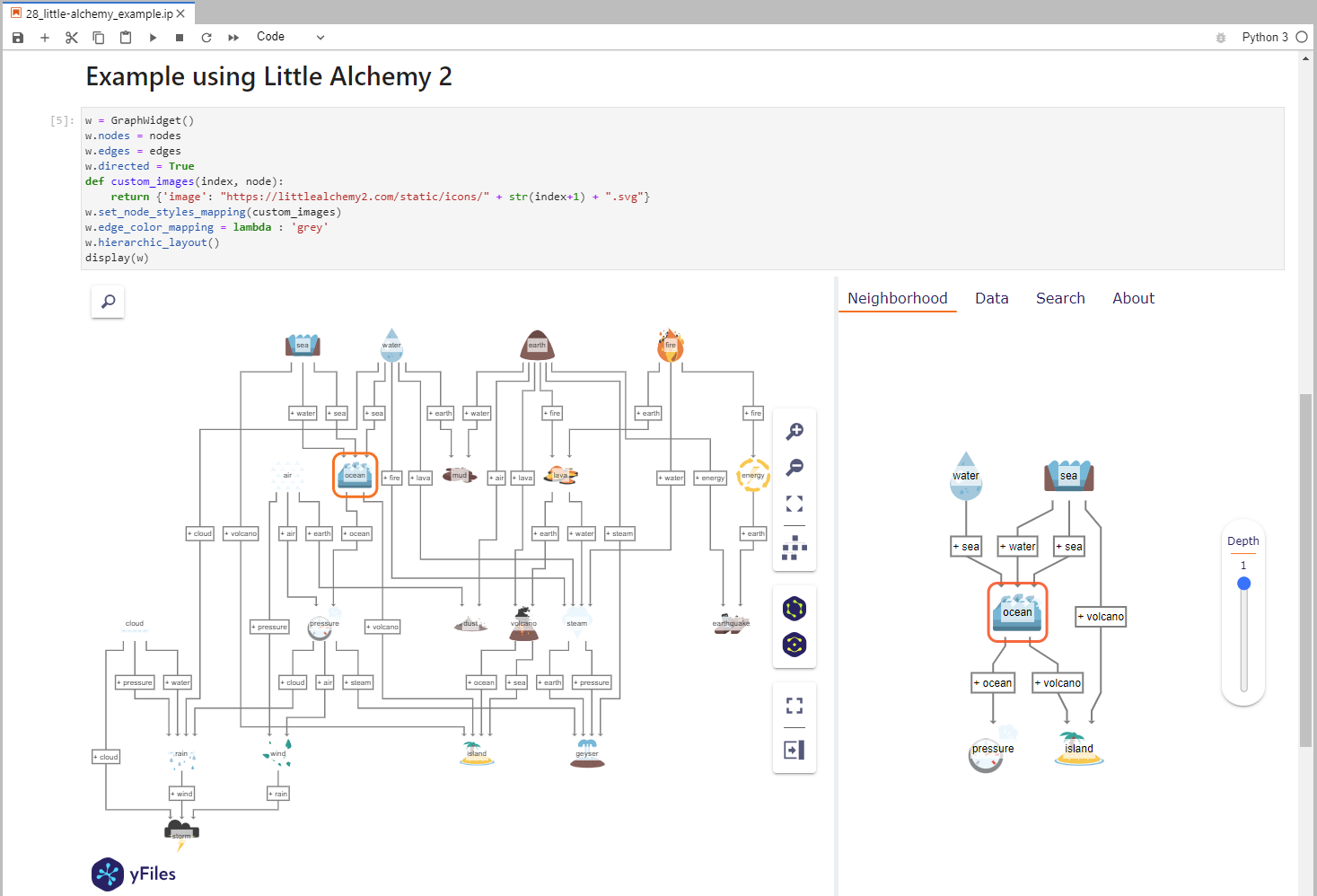Click the export sidebar icon below fullscreen

[x=794, y=750]
